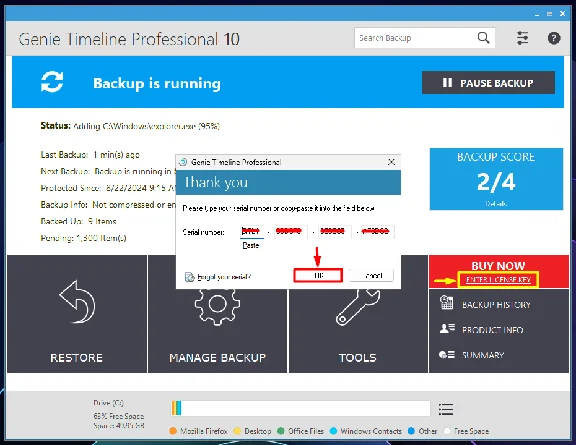
Task: Open the settings sliders icon
Action: pyautogui.click(x=522, y=38)
